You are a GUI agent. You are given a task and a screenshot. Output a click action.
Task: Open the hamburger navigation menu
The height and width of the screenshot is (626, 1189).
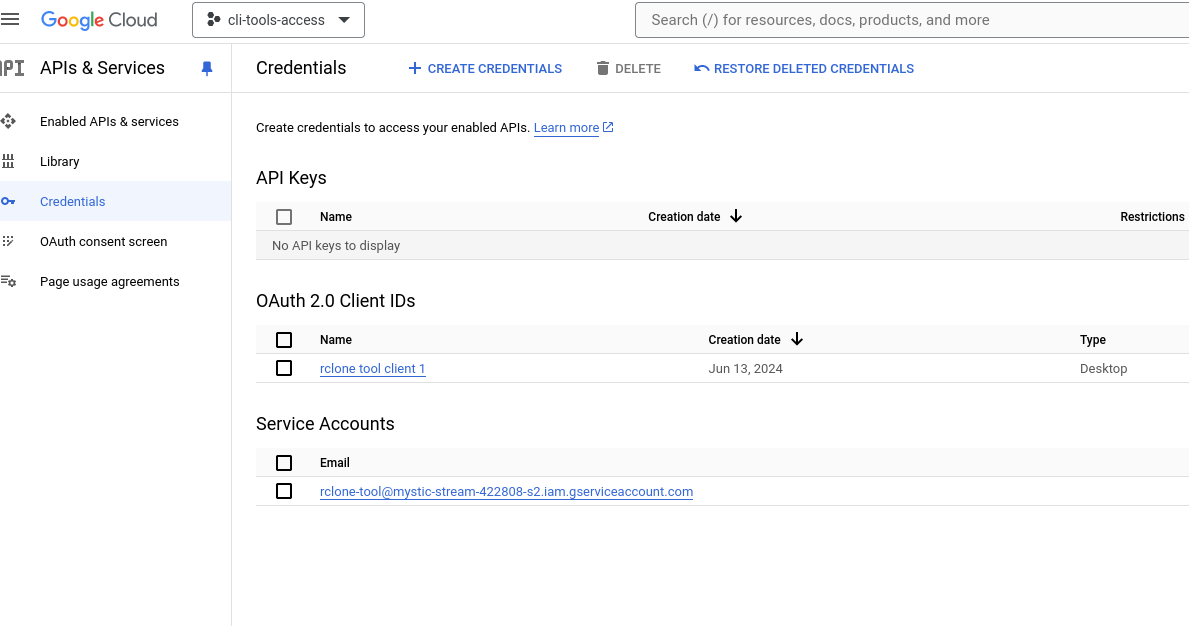[11, 20]
